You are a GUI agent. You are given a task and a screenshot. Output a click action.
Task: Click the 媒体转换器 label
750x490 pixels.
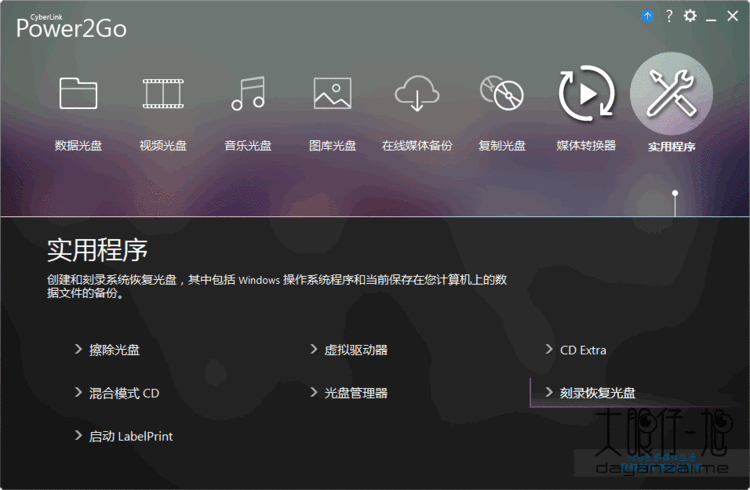[586, 145]
